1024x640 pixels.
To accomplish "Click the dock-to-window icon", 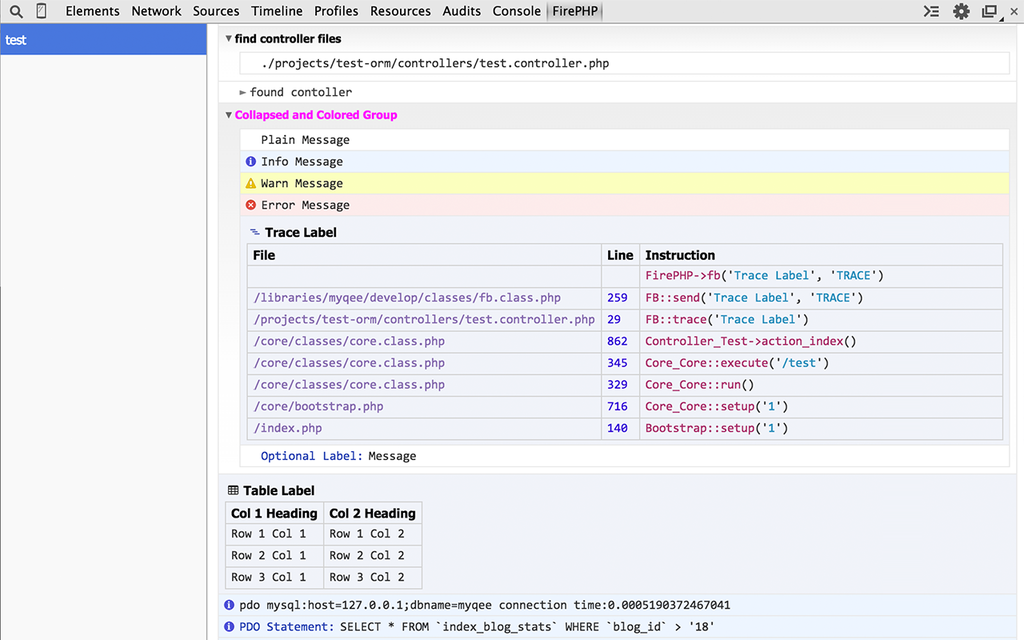I will point(988,11).
